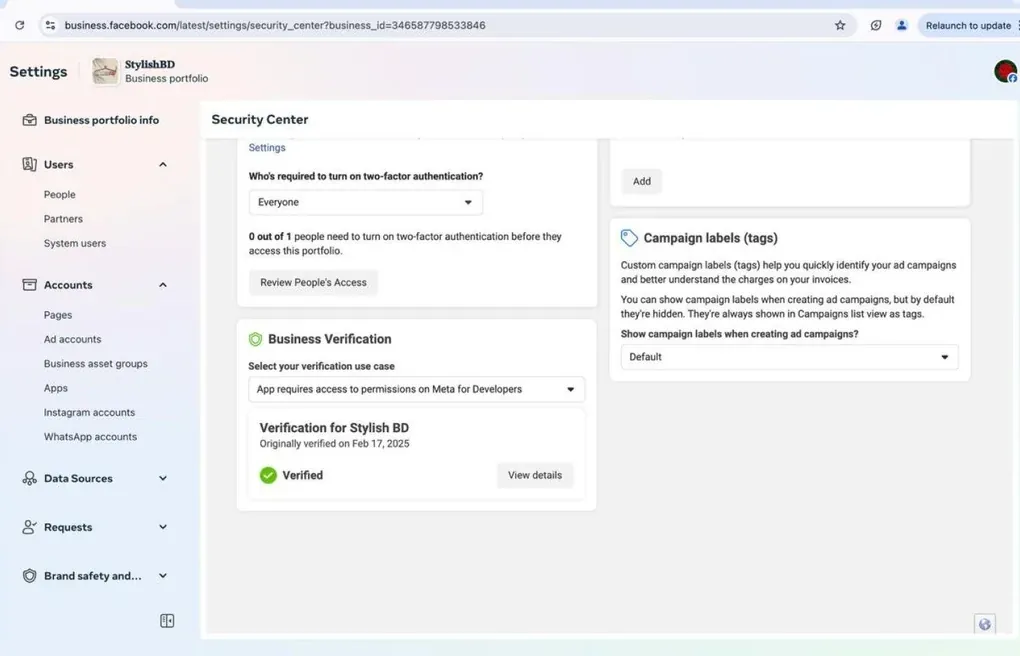The image size is (1020, 656).
Task: Collapse the Users section chevron
Action: pos(163,164)
